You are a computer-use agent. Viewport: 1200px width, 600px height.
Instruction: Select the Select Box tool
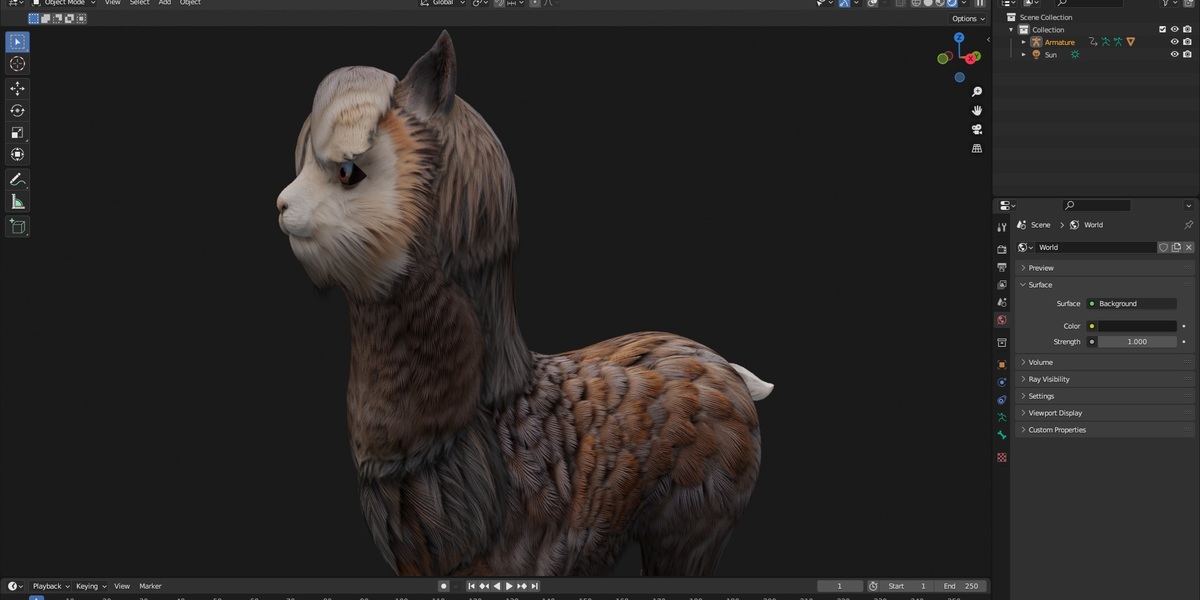(17, 42)
